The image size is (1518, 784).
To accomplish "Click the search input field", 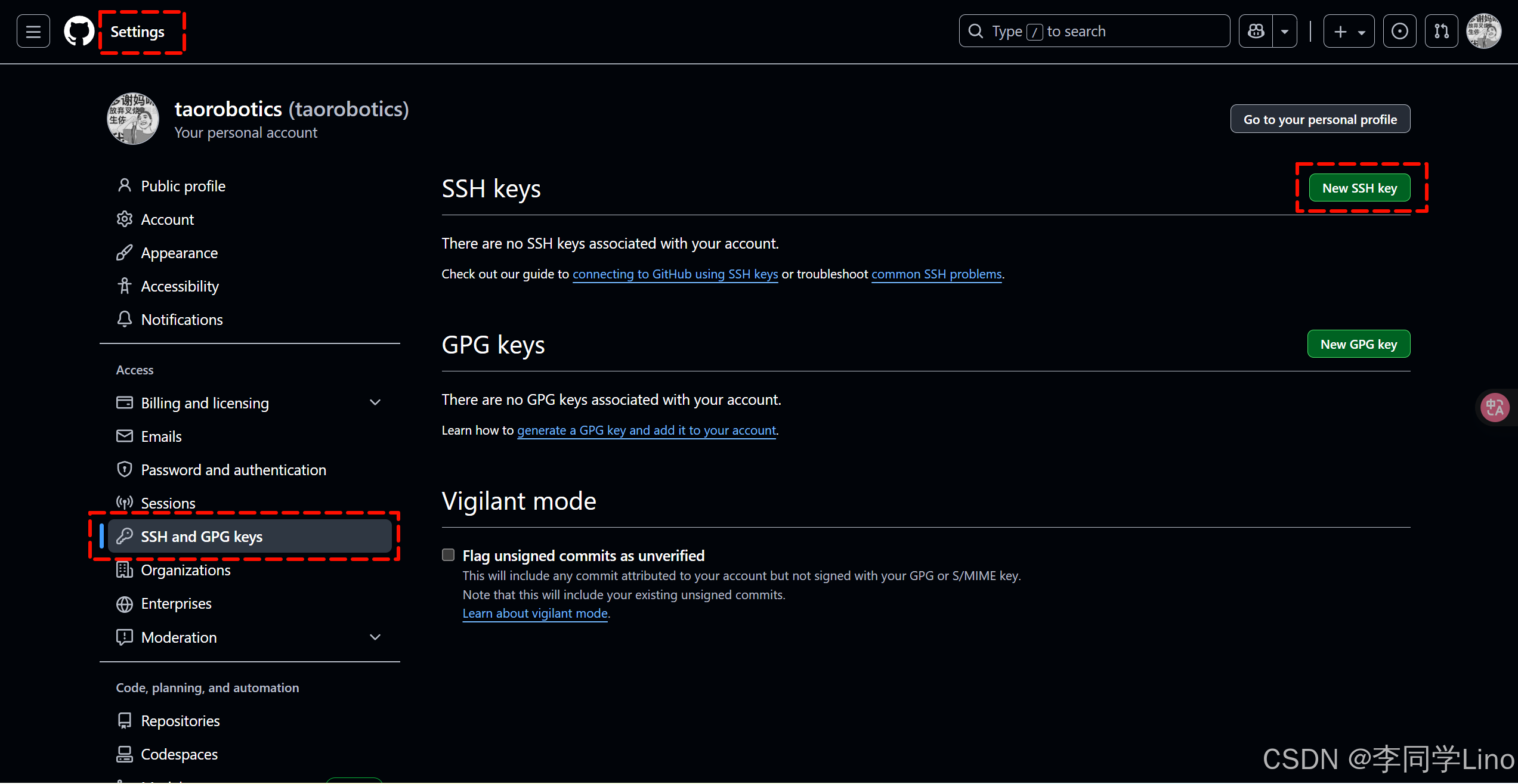I will [1094, 32].
